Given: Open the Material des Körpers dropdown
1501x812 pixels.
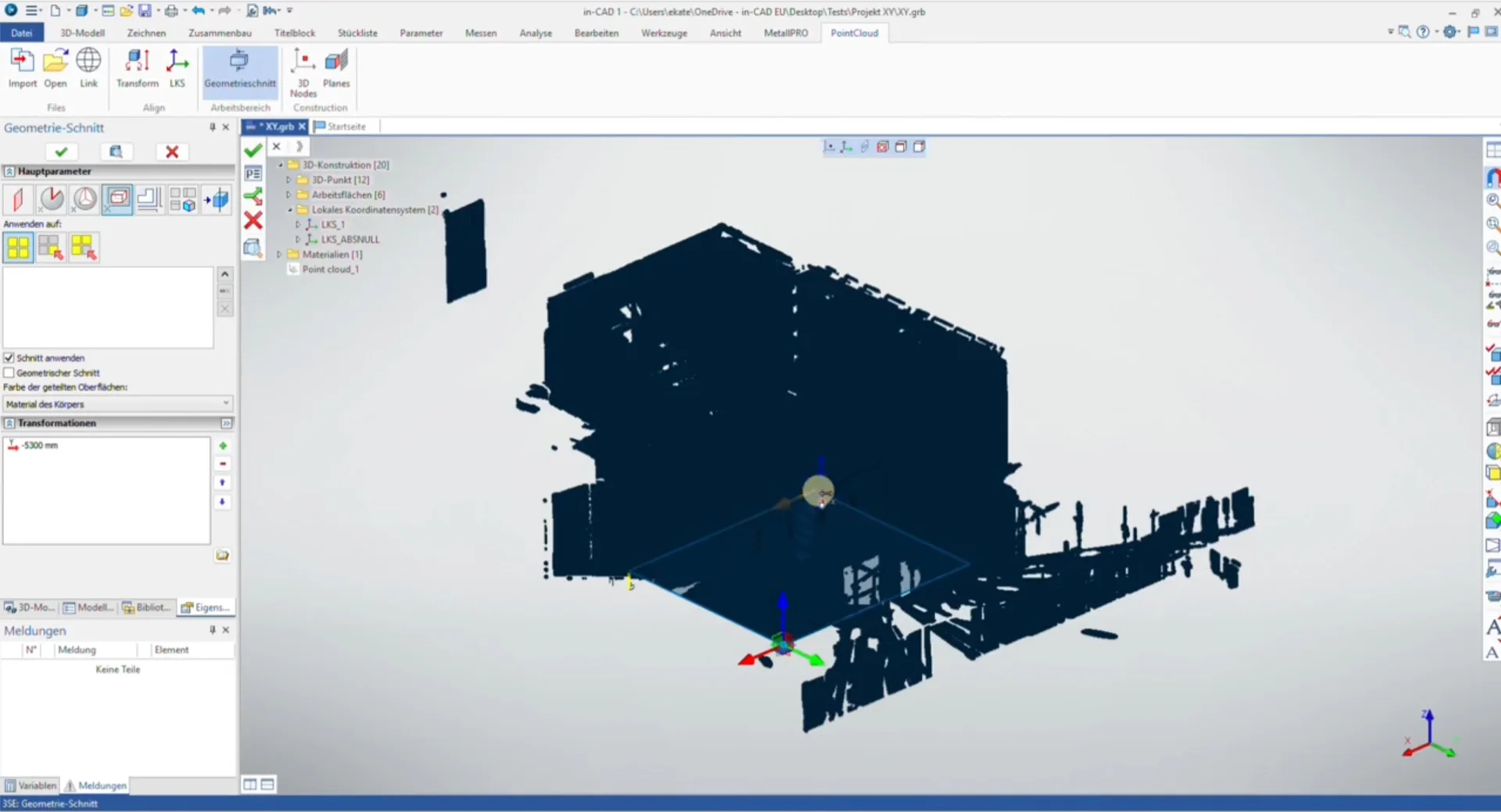Looking at the screenshot, I should point(117,404).
